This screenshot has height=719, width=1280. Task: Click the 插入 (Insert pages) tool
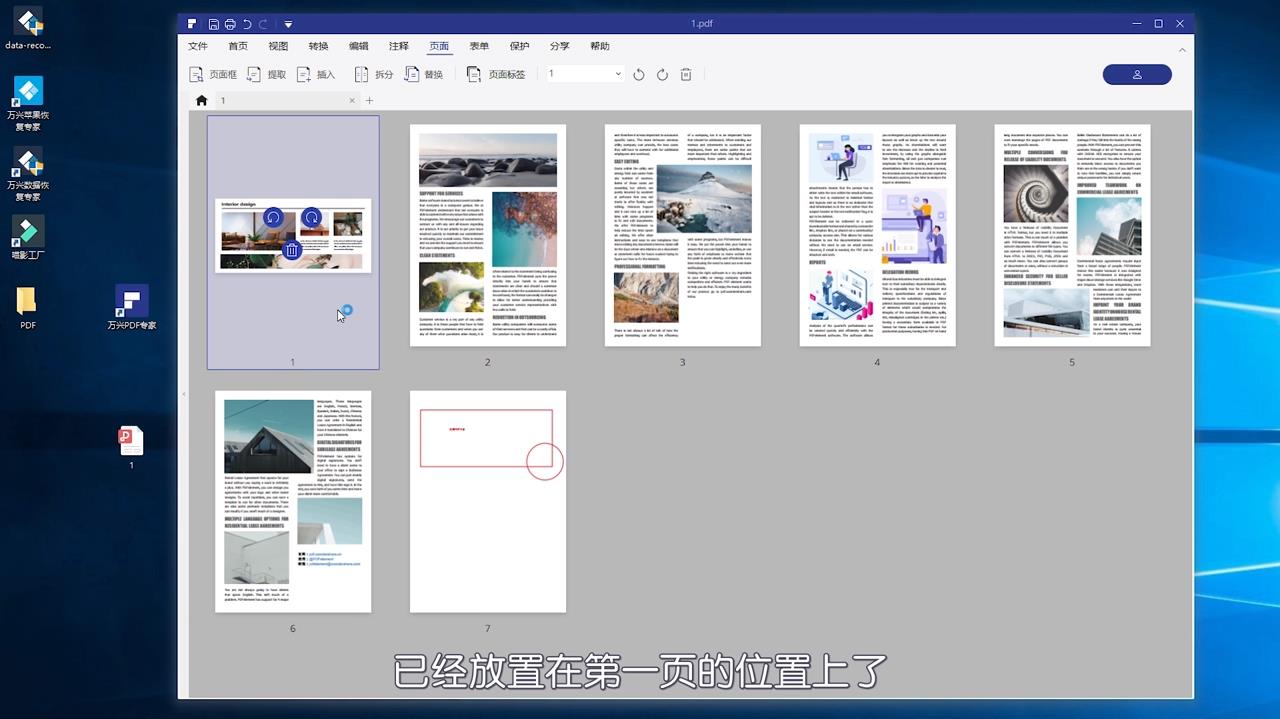pyautogui.click(x=315, y=73)
